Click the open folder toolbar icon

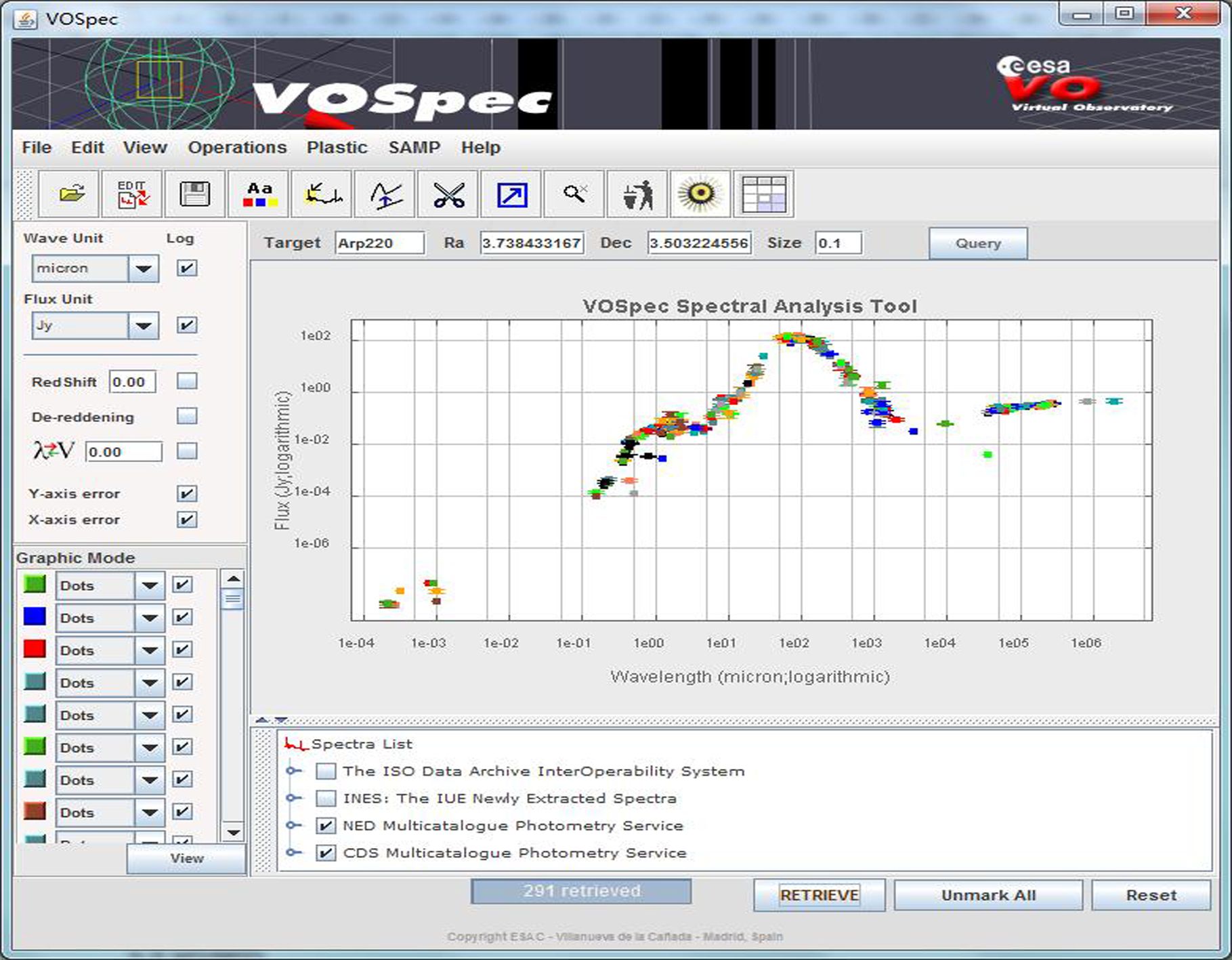(x=70, y=194)
